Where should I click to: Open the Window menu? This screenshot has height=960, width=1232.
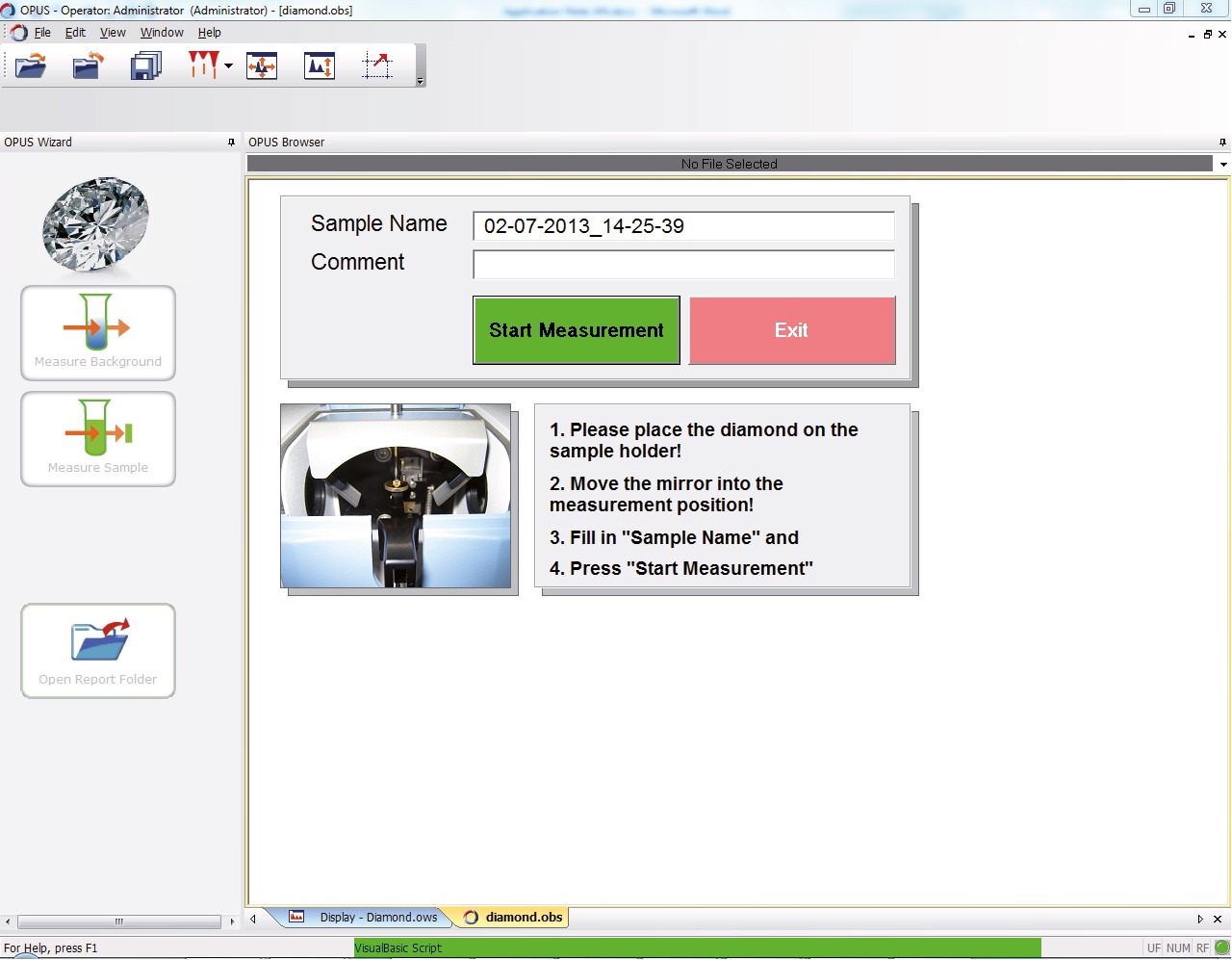pos(162,32)
